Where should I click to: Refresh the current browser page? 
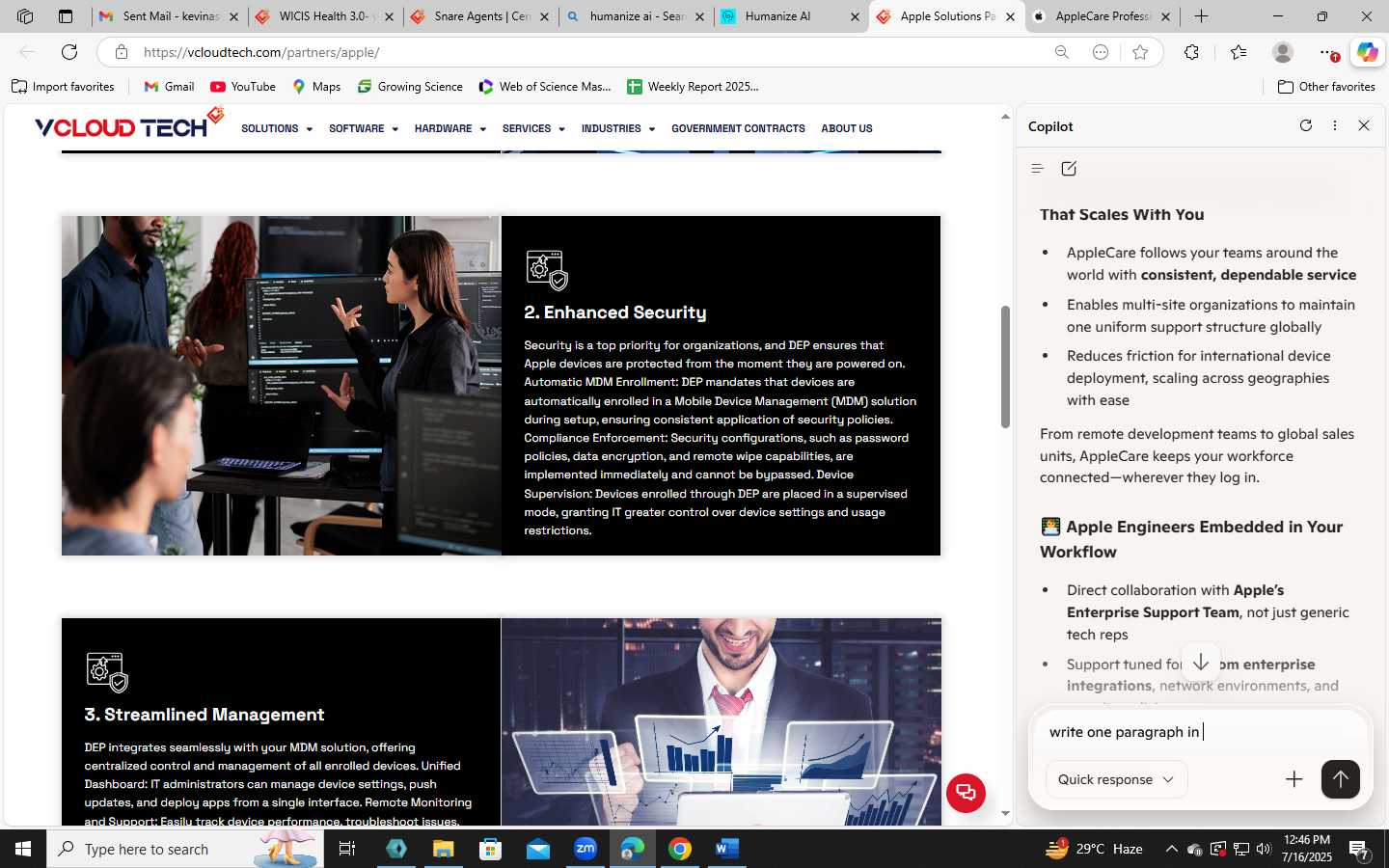coord(69,52)
